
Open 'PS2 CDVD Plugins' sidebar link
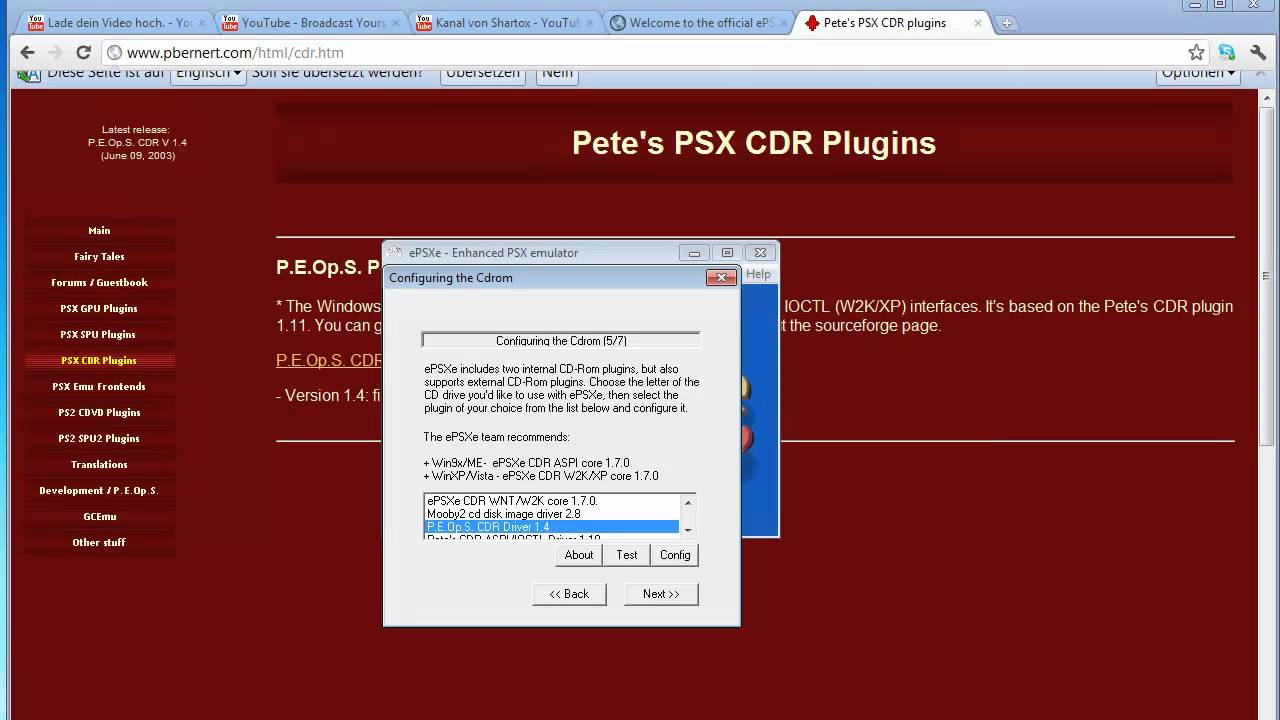(99, 413)
